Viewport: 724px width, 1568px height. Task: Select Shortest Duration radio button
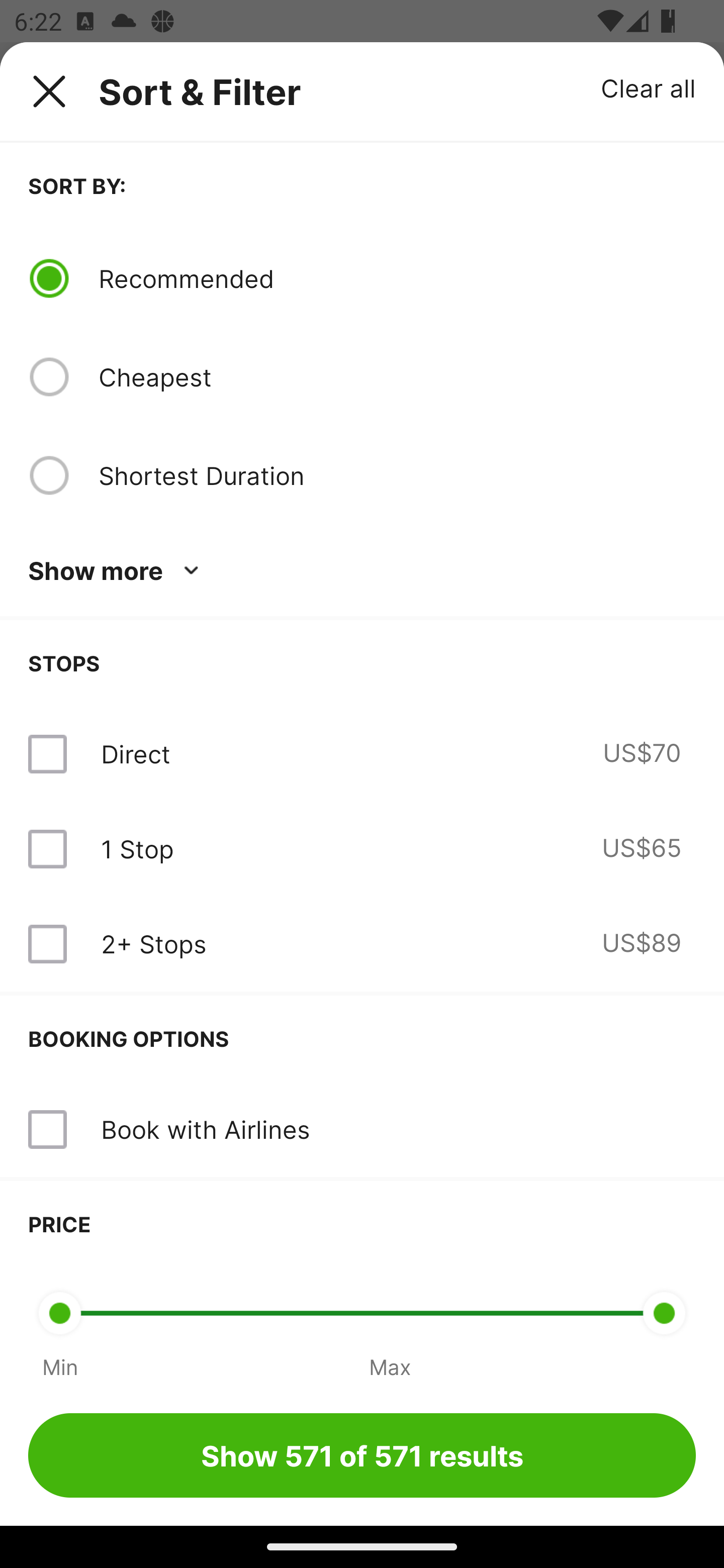click(49, 475)
